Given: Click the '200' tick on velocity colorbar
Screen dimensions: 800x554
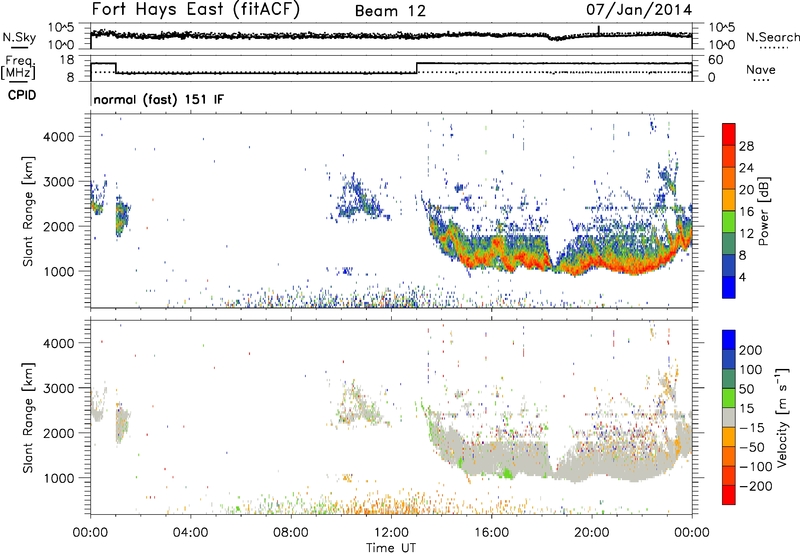Looking at the screenshot, I should (x=751, y=350).
